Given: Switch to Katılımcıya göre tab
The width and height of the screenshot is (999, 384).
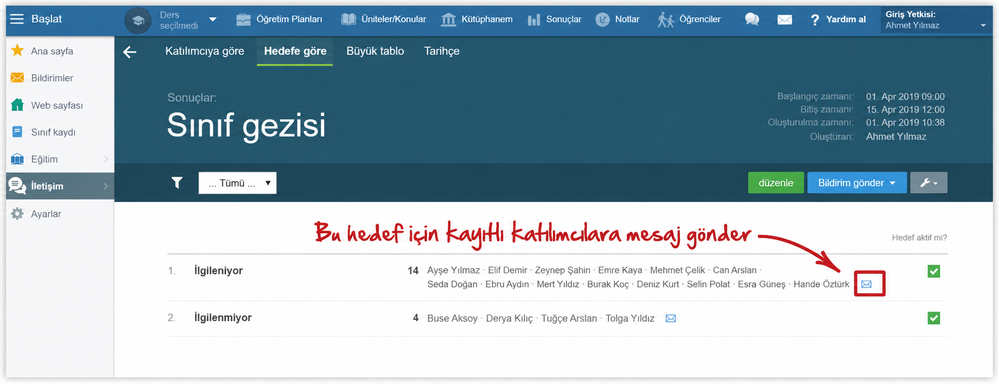Looking at the screenshot, I should [x=205, y=52].
